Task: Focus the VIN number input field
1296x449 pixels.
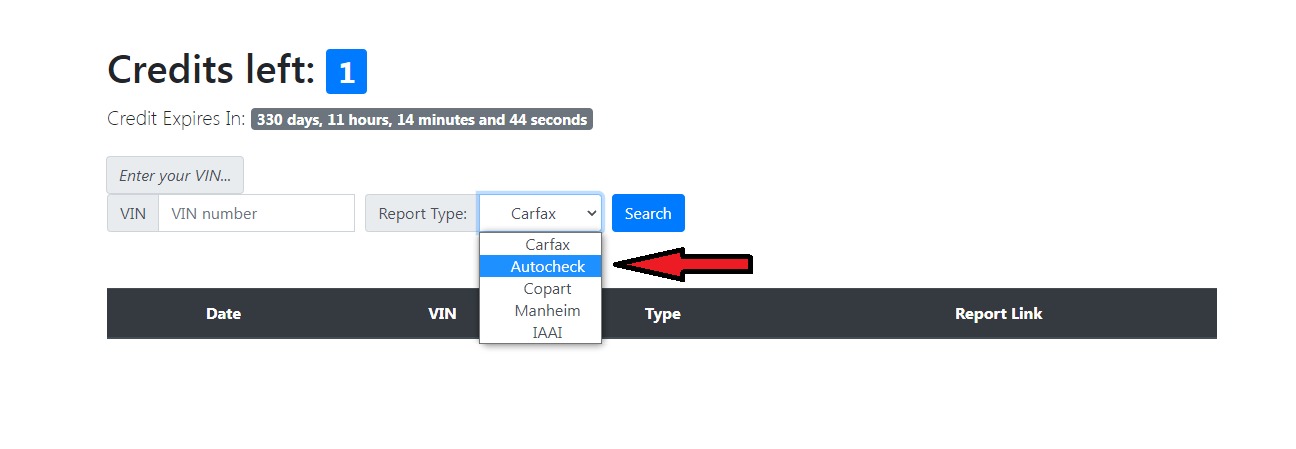Action: pyautogui.click(x=256, y=213)
